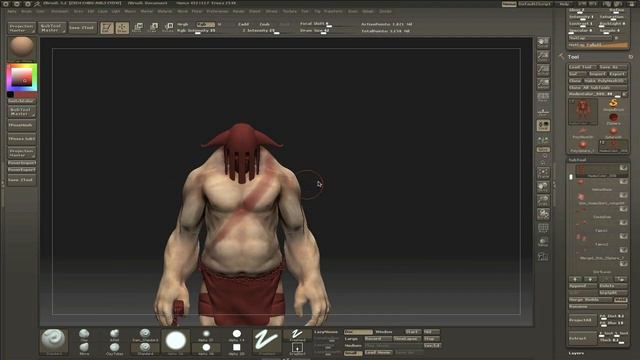Open the current character tool thumbnail
This screenshot has width=640, height=360.
583,111
